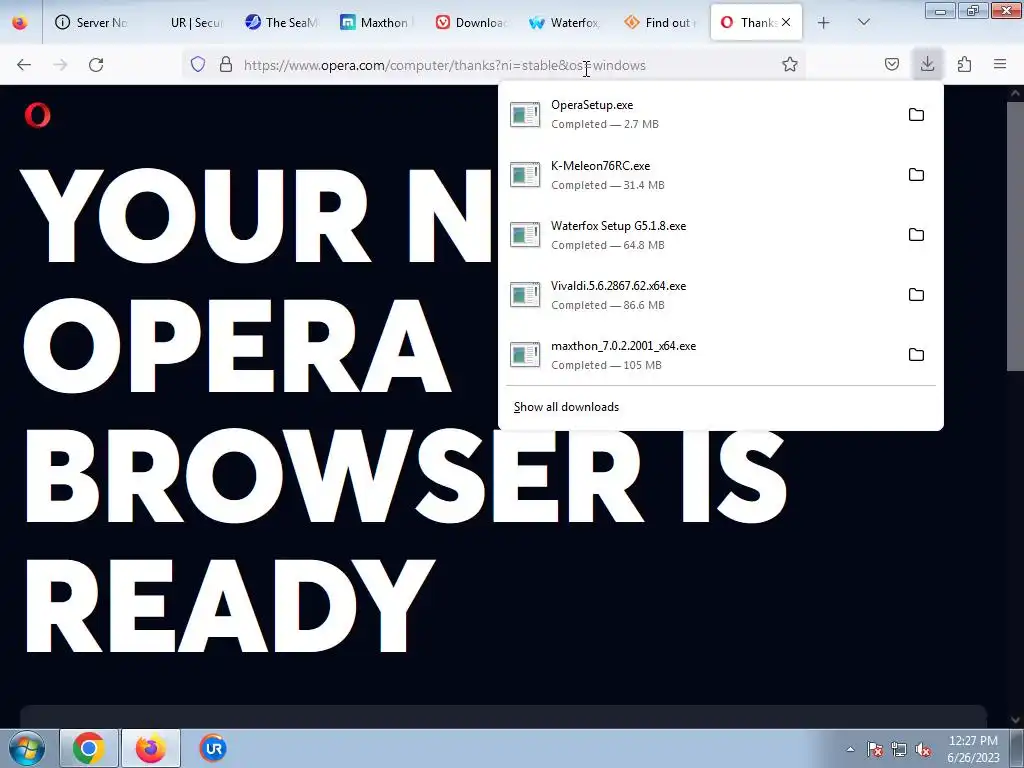Click the scrollbar down arrow

coord(1015,720)
